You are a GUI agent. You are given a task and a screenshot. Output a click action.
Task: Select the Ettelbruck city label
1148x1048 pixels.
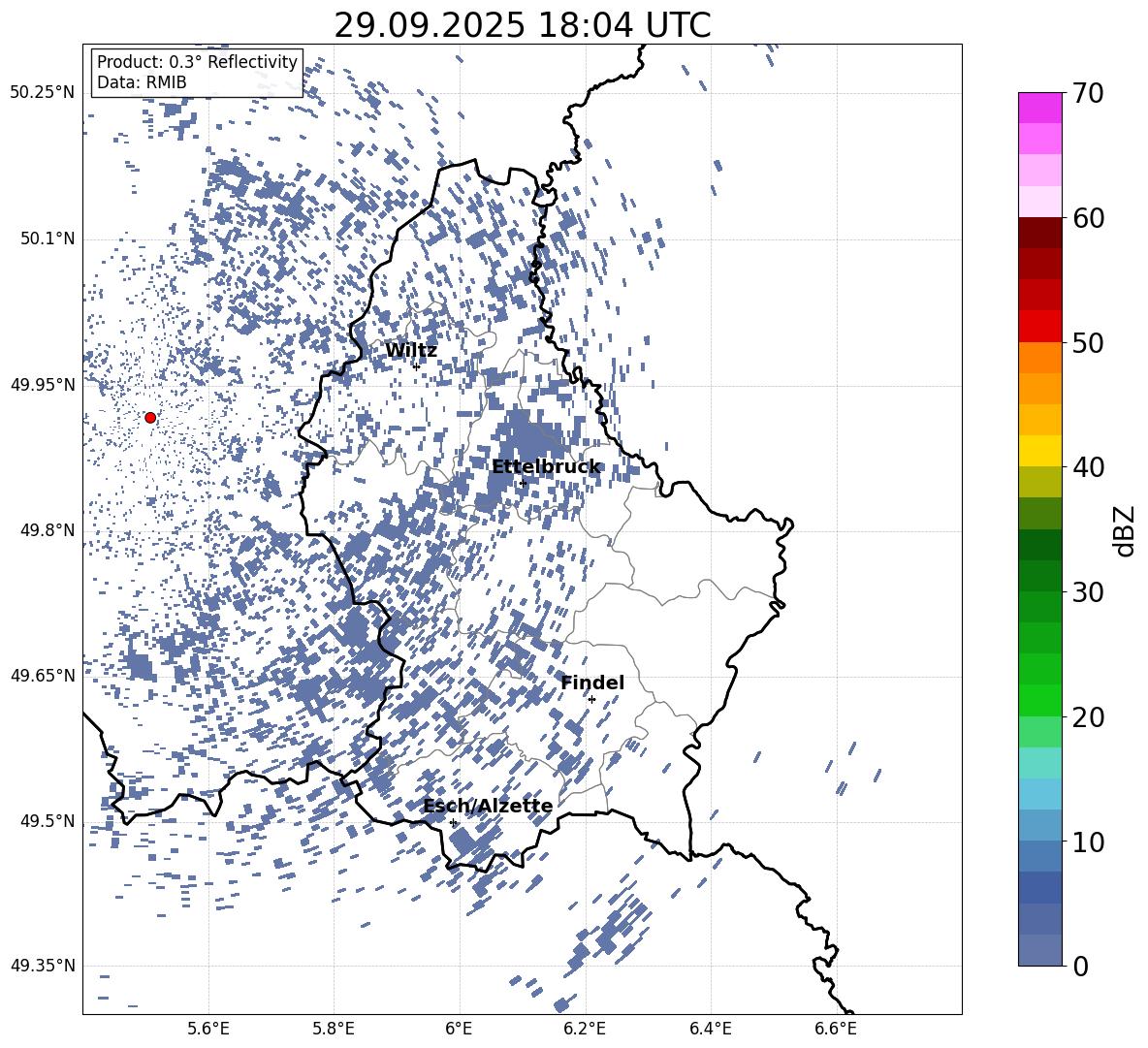coord(546,467)
